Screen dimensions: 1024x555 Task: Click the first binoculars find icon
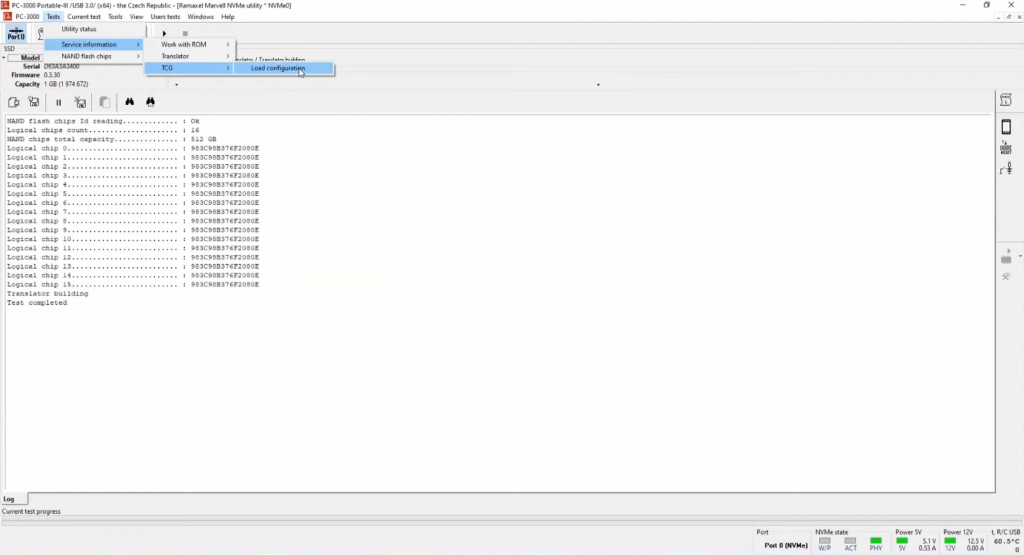click(x=130, y=102)
